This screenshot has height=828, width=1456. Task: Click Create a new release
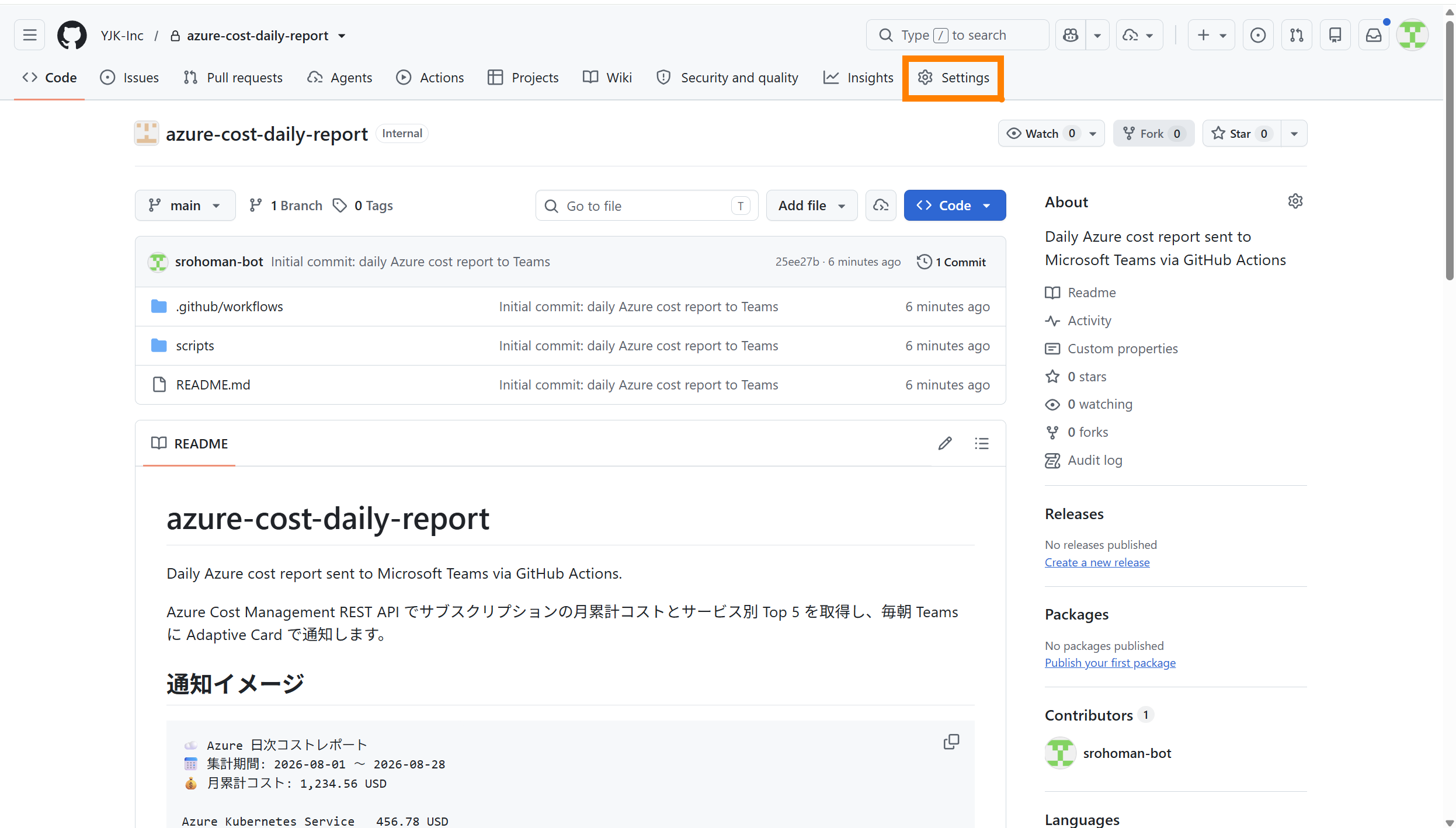pos(1097,562)
